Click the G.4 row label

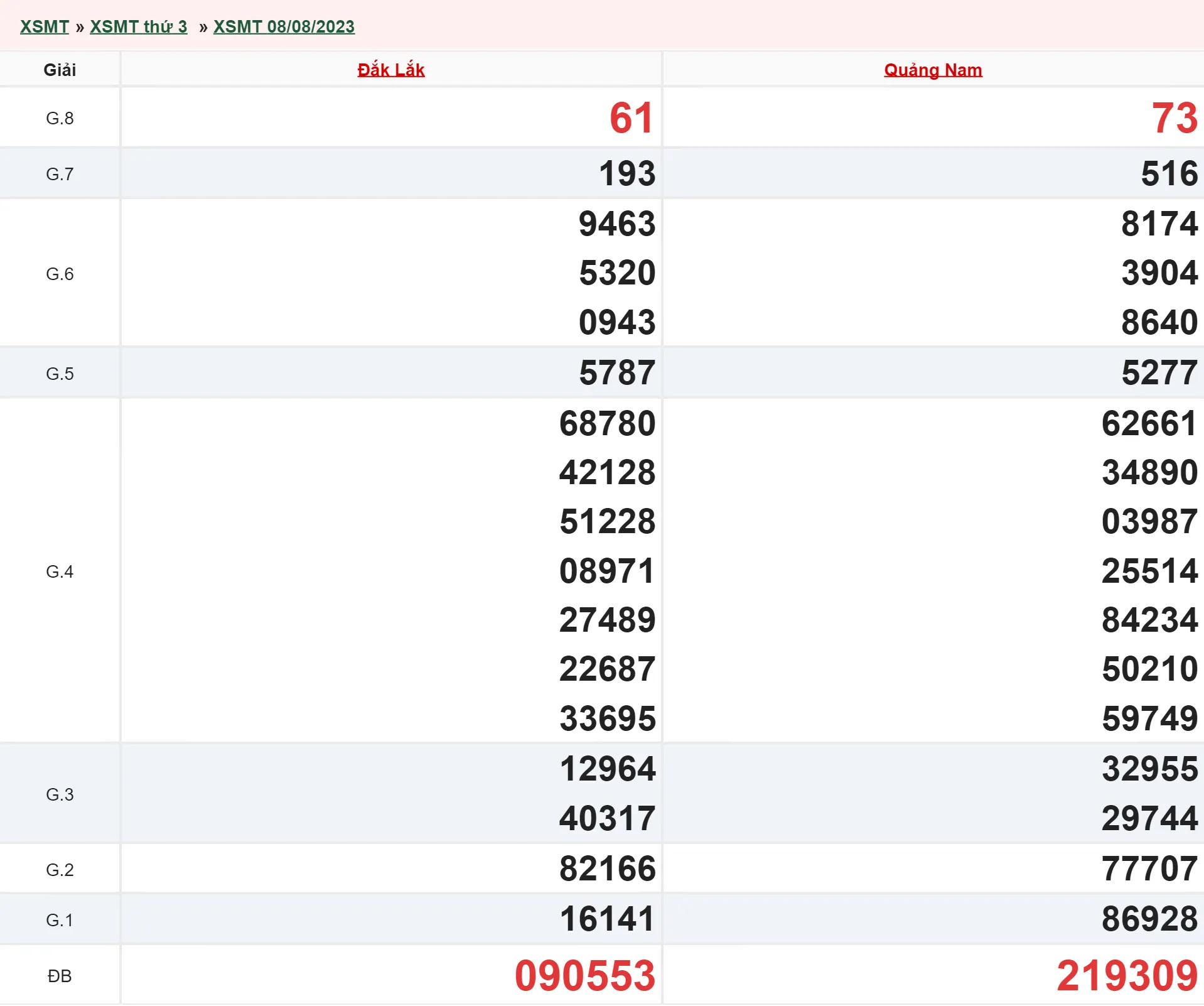60,571
